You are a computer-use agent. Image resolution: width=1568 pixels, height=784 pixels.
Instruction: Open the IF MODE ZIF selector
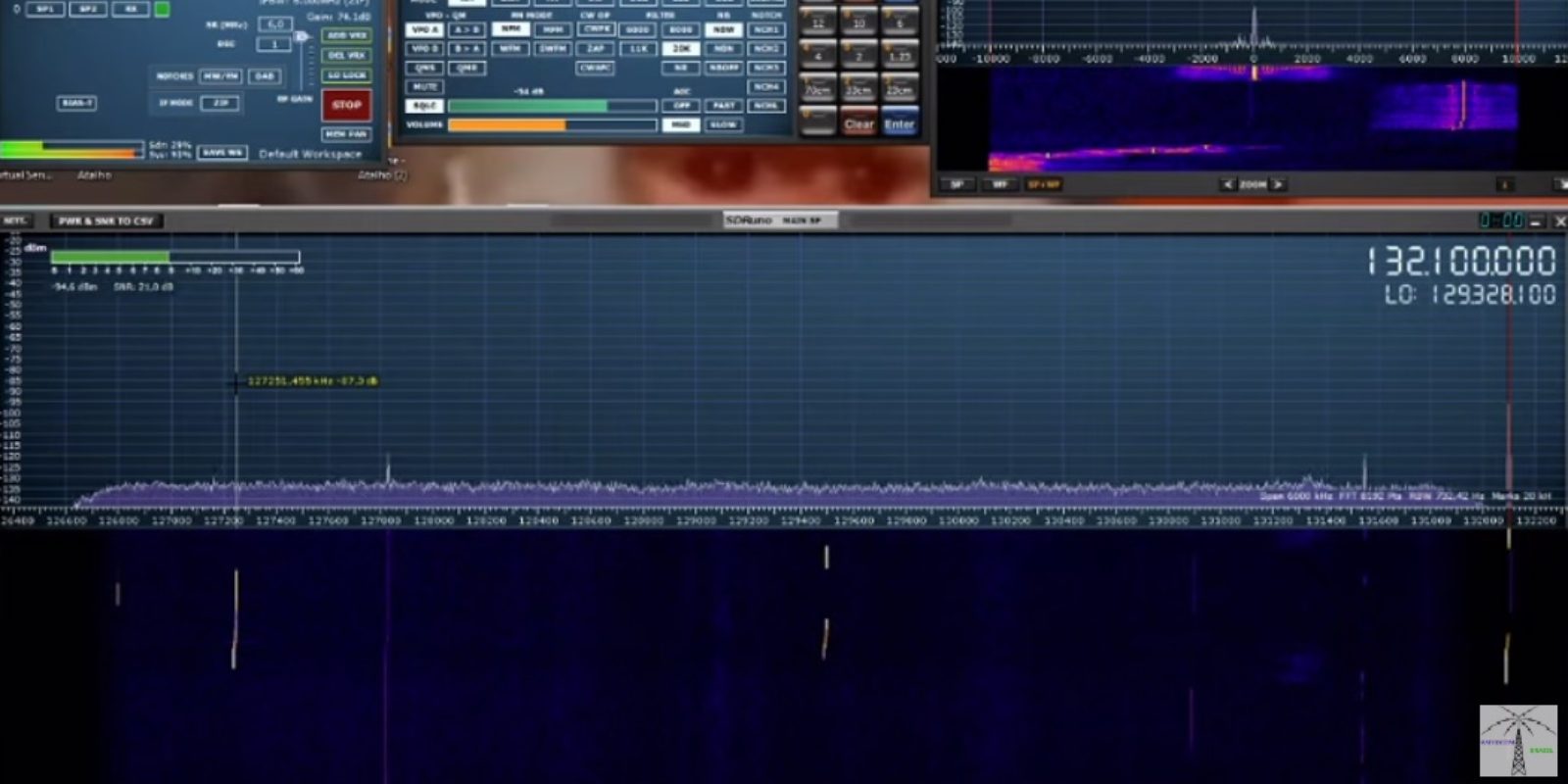(x=220, y=102)
